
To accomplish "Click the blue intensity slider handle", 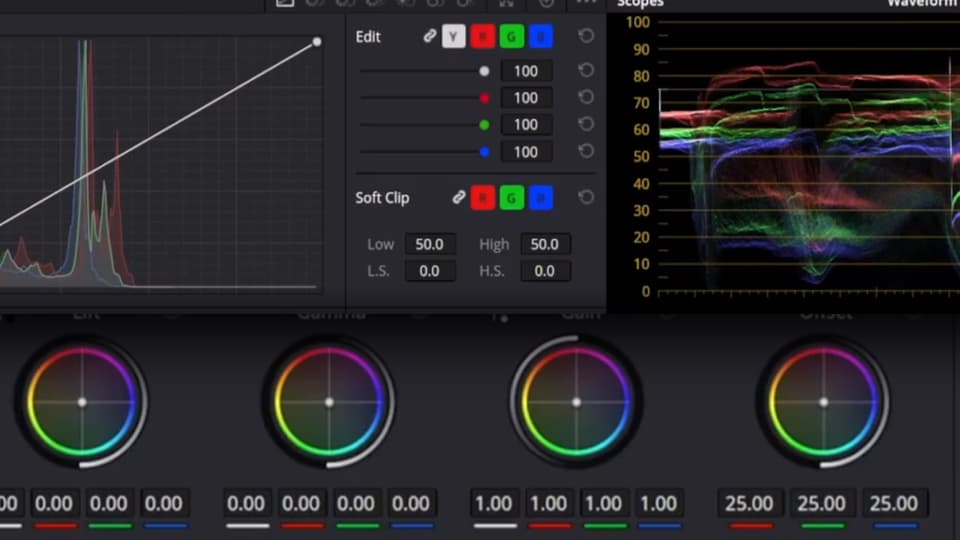I will [484, 152].
